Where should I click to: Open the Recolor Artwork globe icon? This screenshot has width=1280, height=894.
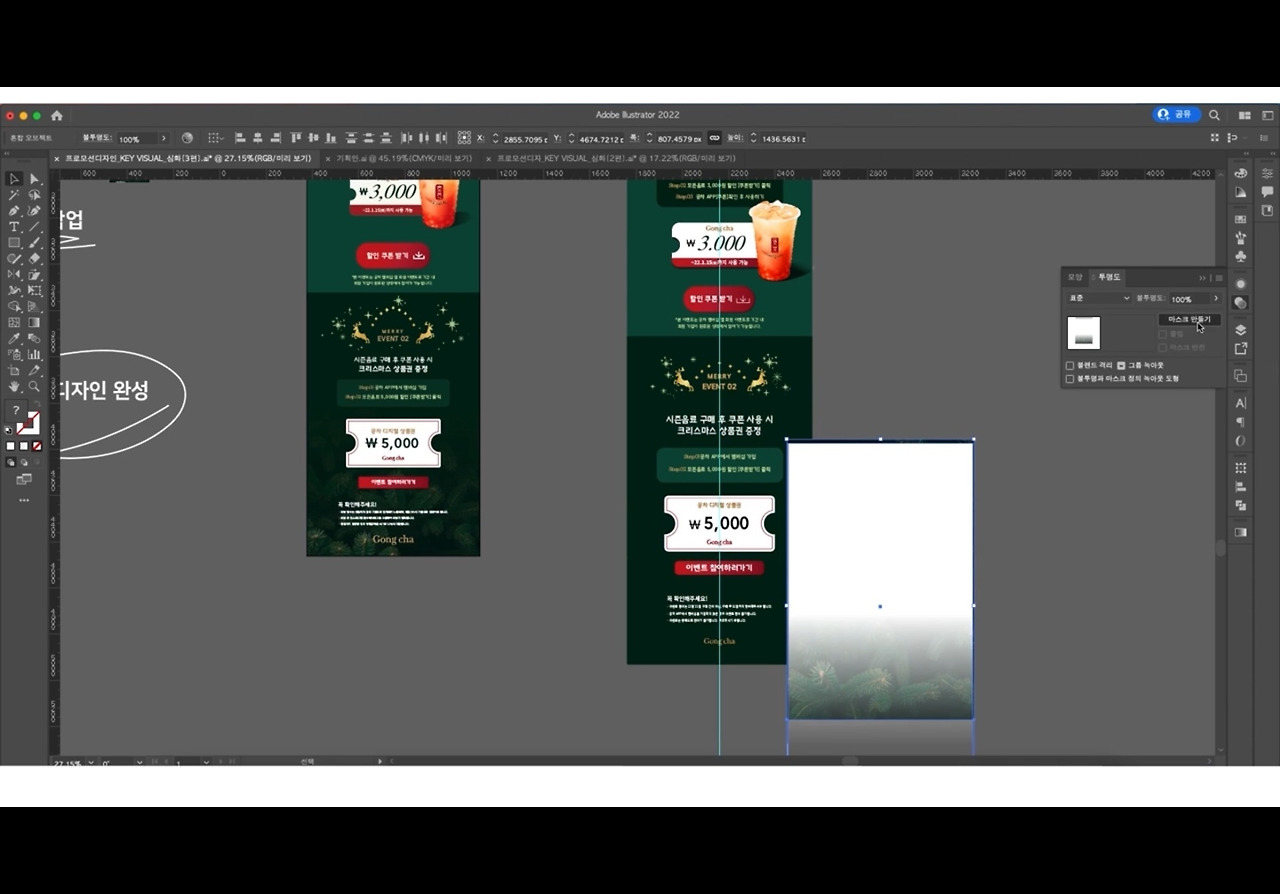pyautogui.click(x=187, y=138)
